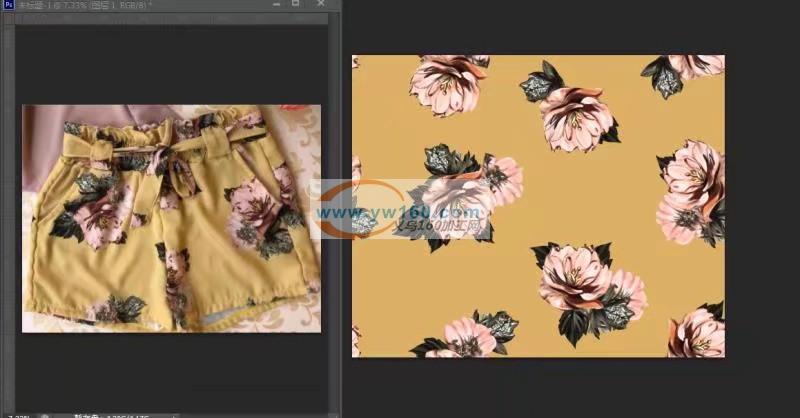Click the dark gray area below shorts photo
This screenshot has width=800, height=418.
pyautogui.click(x=170, y=370)
